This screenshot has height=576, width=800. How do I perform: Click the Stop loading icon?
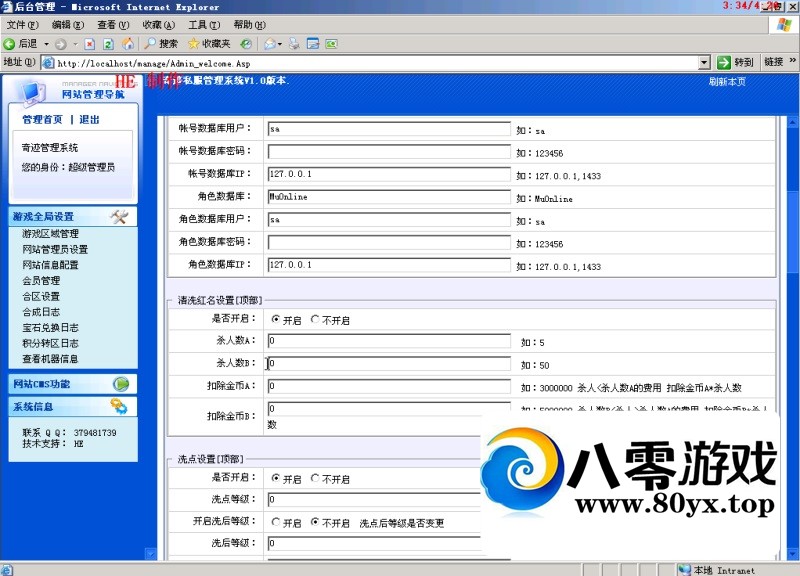coord(90,44)
